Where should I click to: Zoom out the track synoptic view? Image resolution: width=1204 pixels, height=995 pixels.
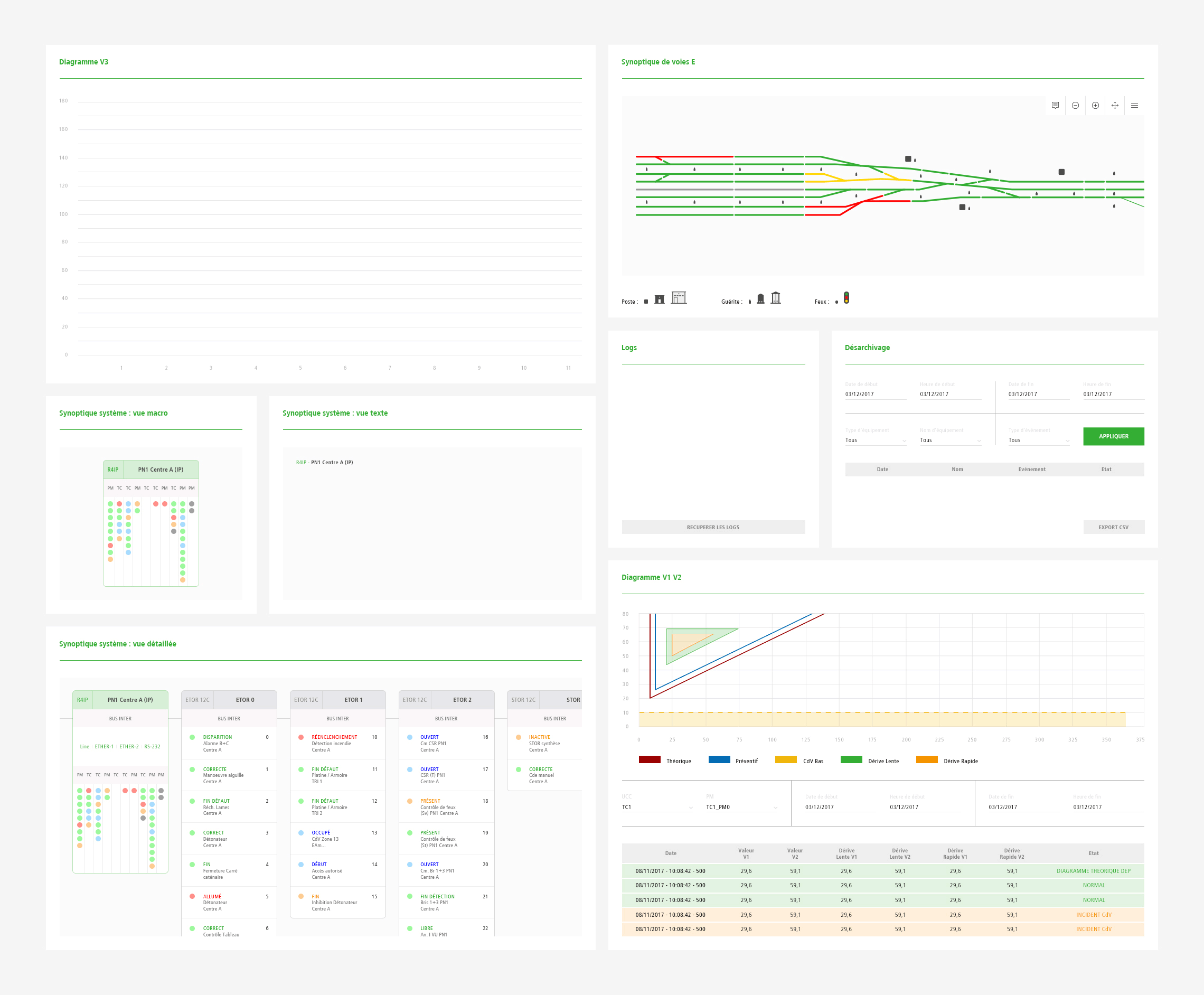1075,106
